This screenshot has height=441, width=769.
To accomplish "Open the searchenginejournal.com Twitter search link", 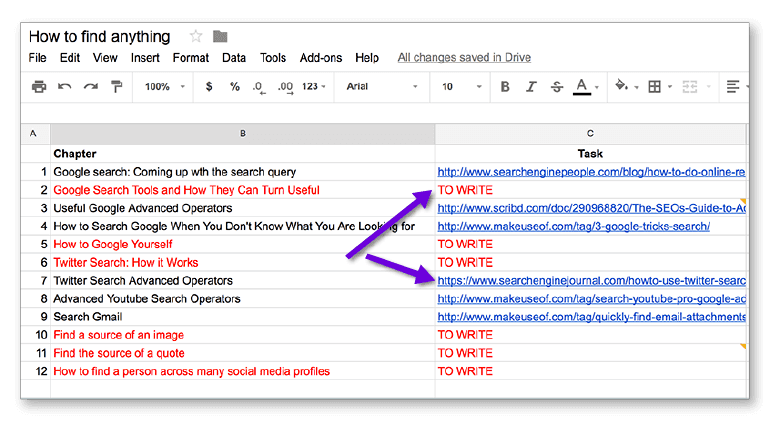I will 592,281.
